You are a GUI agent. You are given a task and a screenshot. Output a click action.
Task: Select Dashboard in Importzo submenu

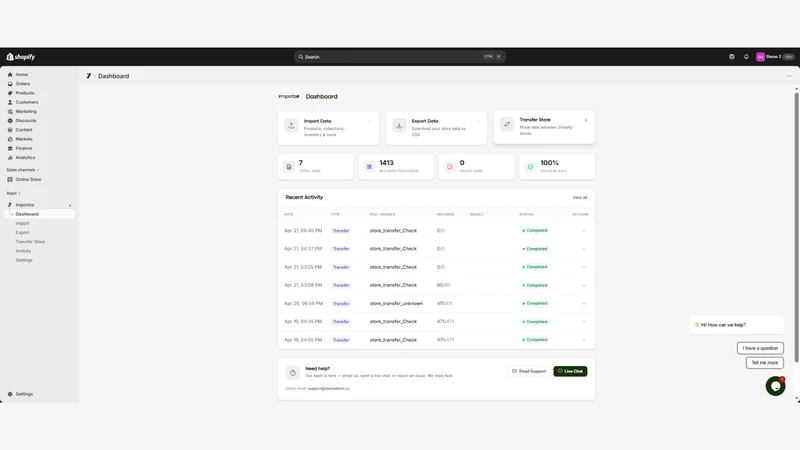(39, 214)
